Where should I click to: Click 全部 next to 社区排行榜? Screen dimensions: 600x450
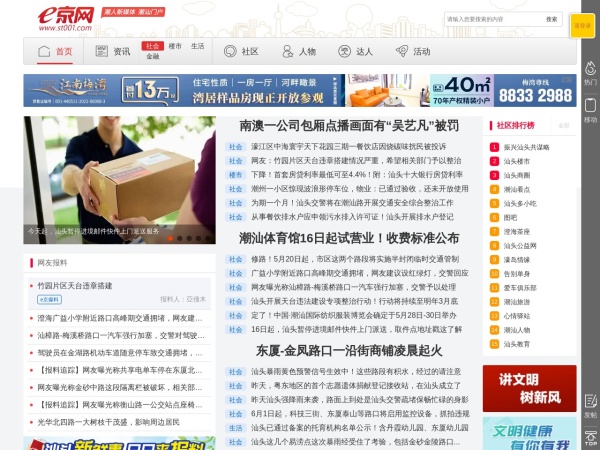click(563, 126)
